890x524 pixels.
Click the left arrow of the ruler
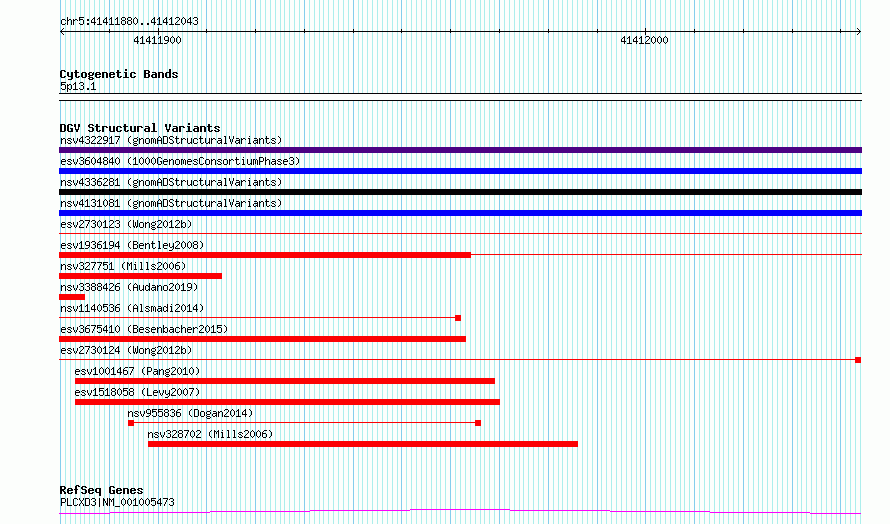tap(62, 32)
